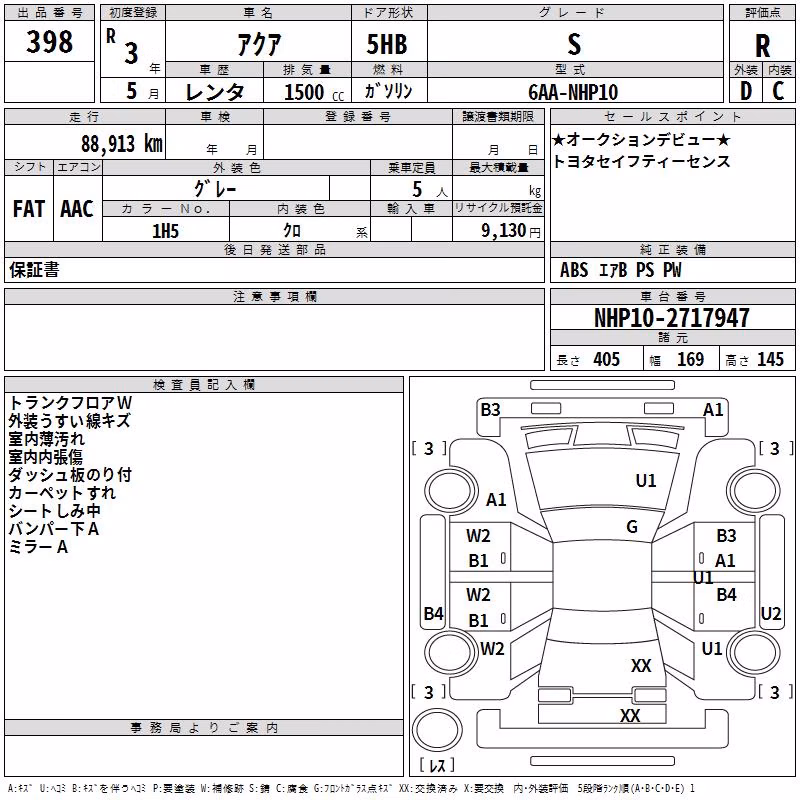The width and height of the screenshot is (800, 800).
Task: Select the トヨタセイフティーセンス sales point
Action: (641, 161)
